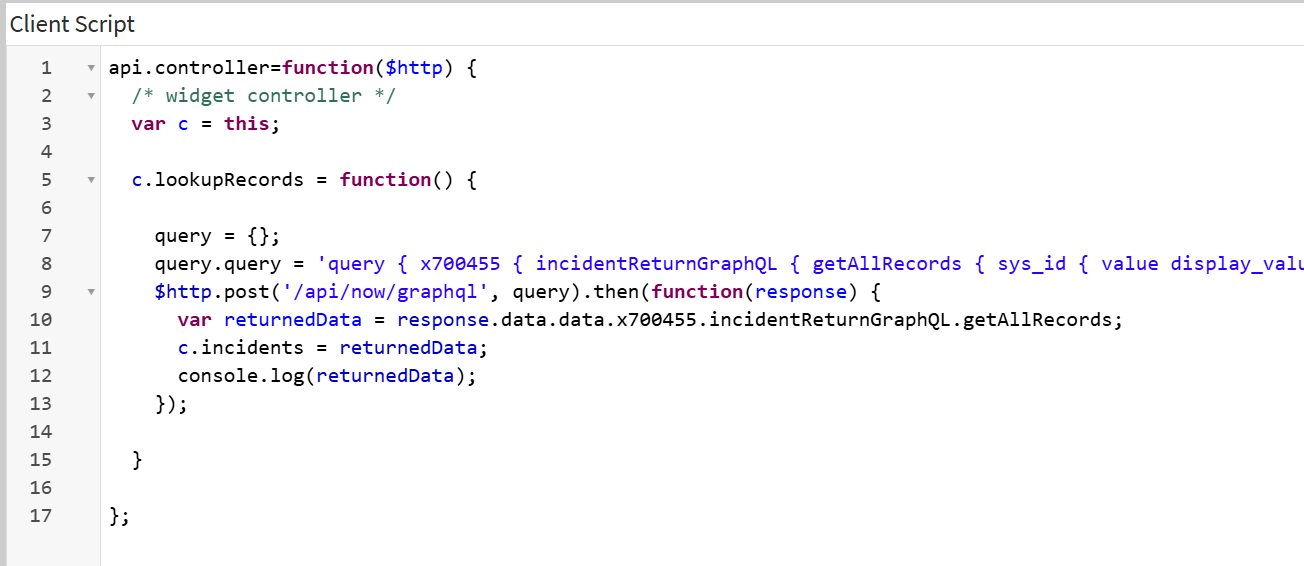The width and height of the screenshot is (1304, 566).
Task: Click line number 12 in the gutter
Action: (41, 376)
